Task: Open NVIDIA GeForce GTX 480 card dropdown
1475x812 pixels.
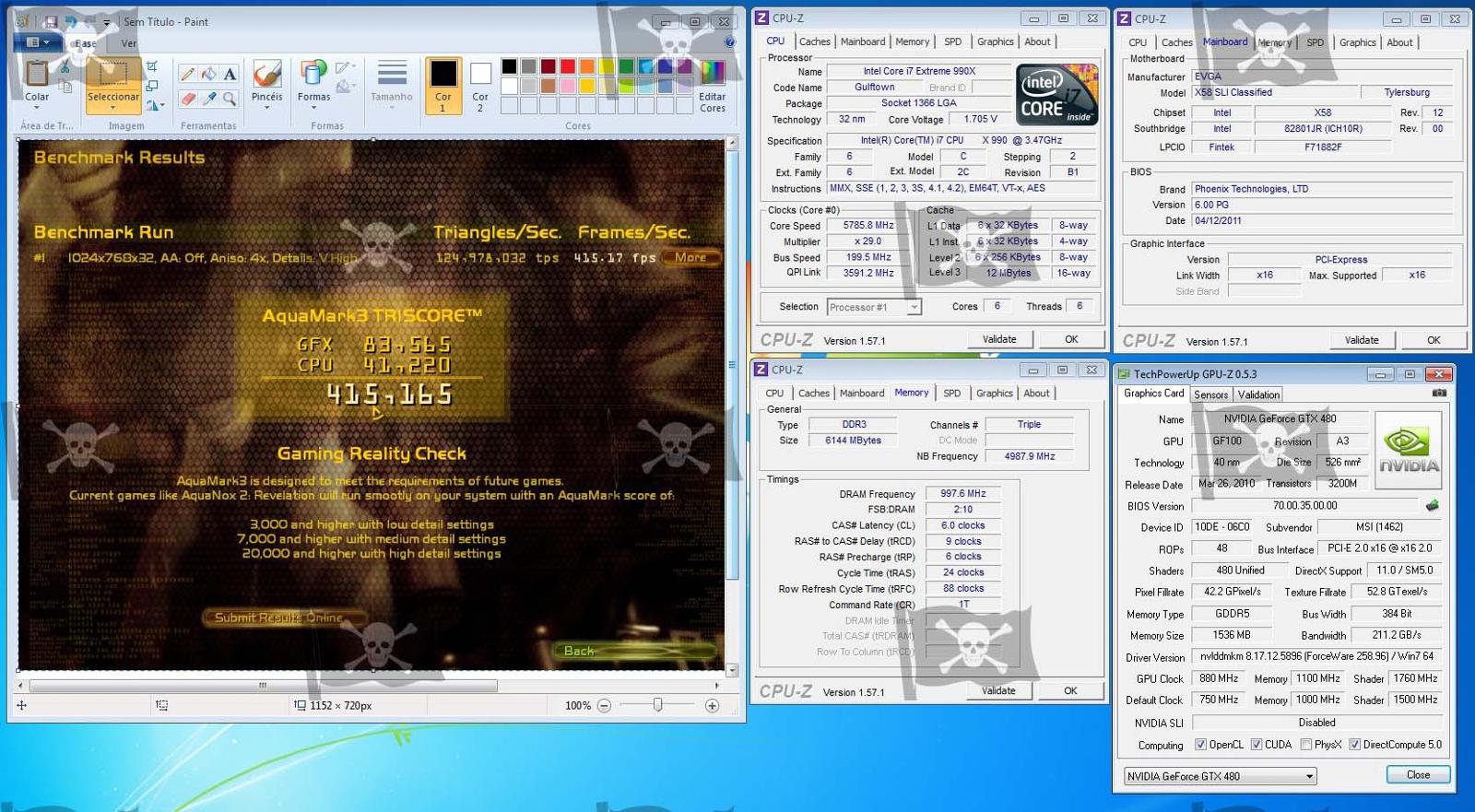Action: [1220, 776]
